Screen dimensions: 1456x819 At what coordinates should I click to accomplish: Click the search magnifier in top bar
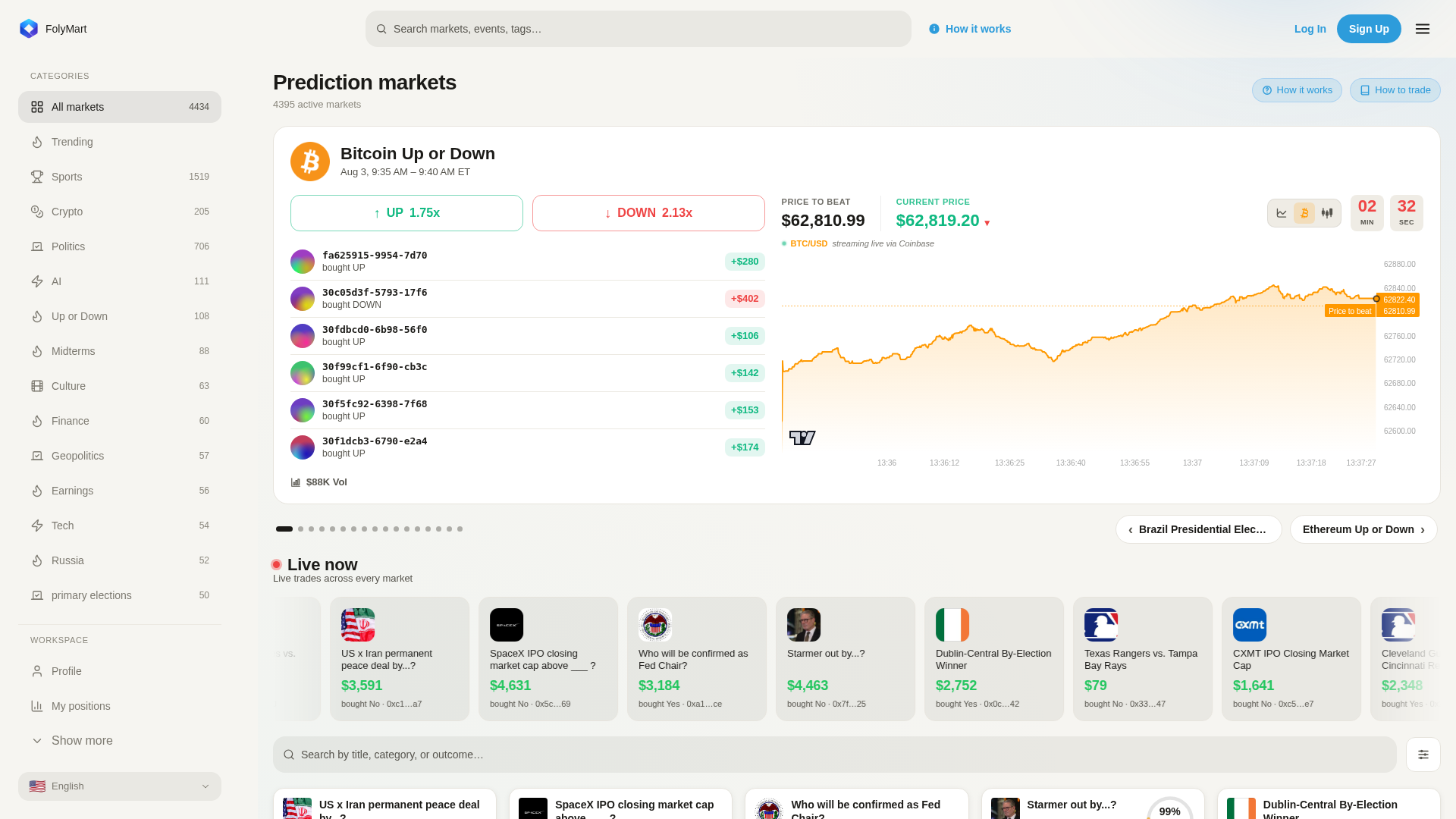coord(381,29)
